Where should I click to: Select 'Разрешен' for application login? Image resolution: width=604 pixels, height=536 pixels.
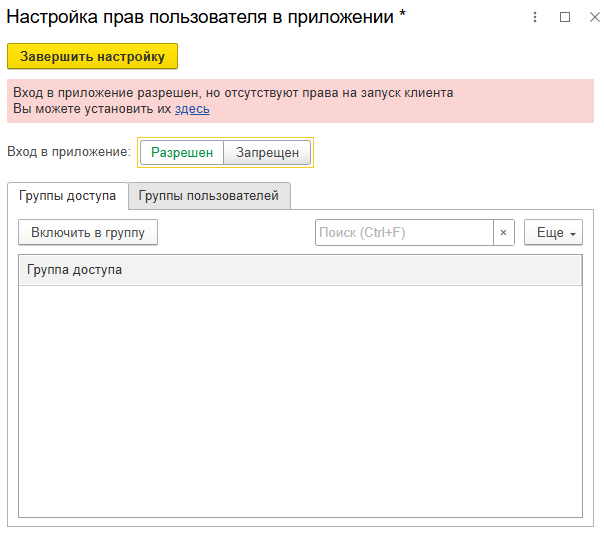[x=182, y=152]
